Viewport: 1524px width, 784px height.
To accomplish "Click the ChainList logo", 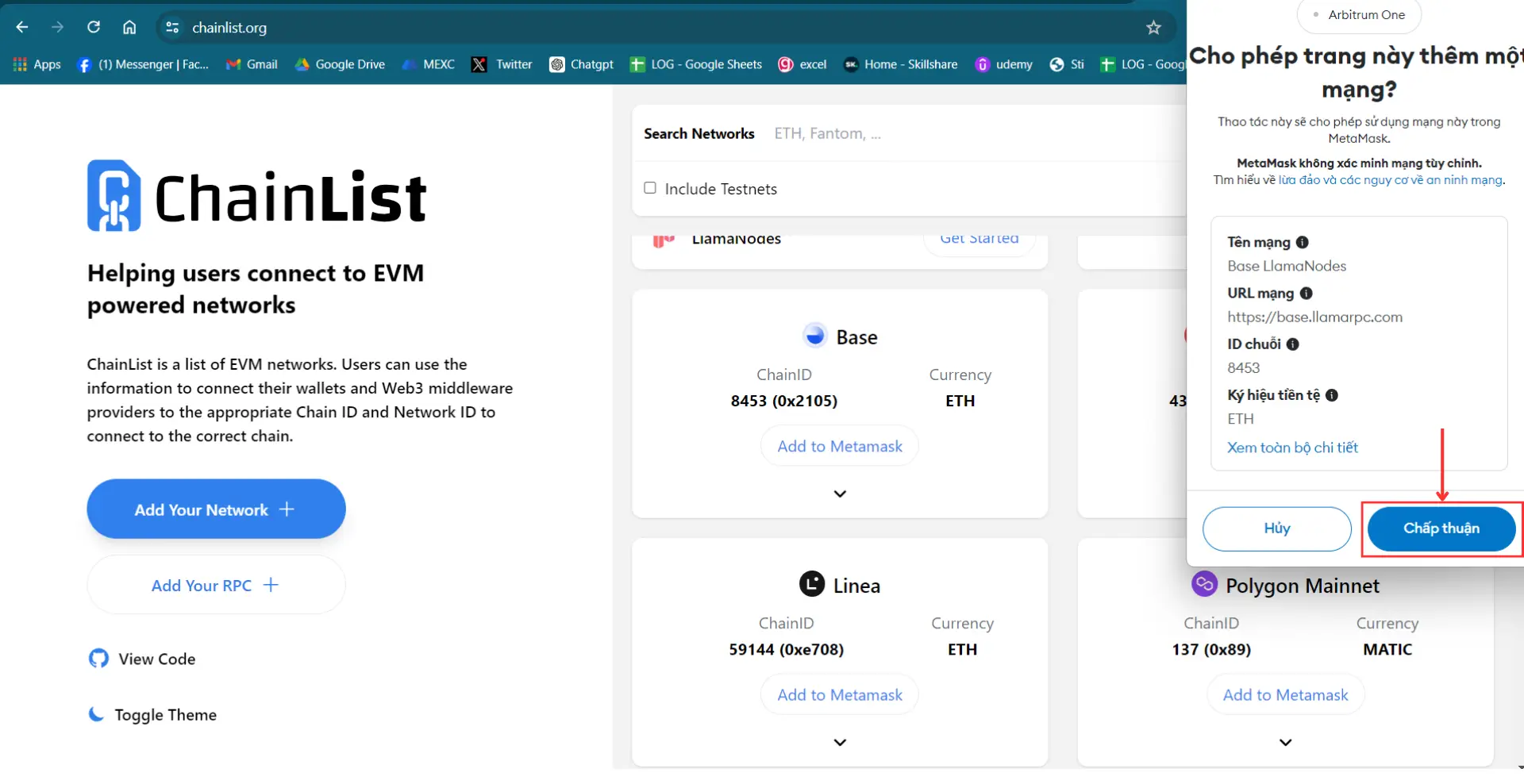I will [x=256, y=195].
